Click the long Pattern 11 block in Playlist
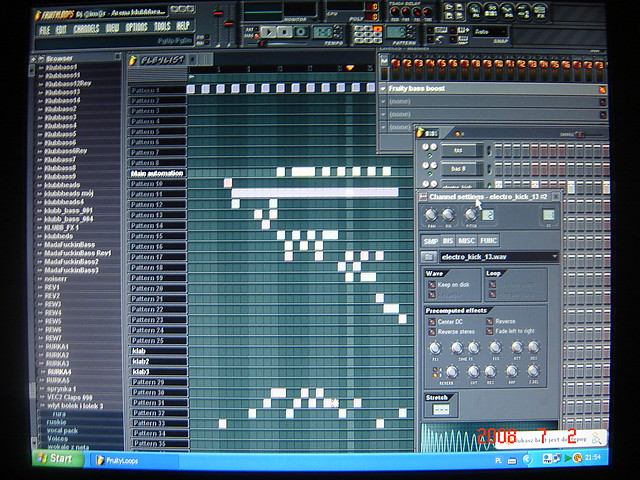640x480 pixels. click(x=315, y=192)
